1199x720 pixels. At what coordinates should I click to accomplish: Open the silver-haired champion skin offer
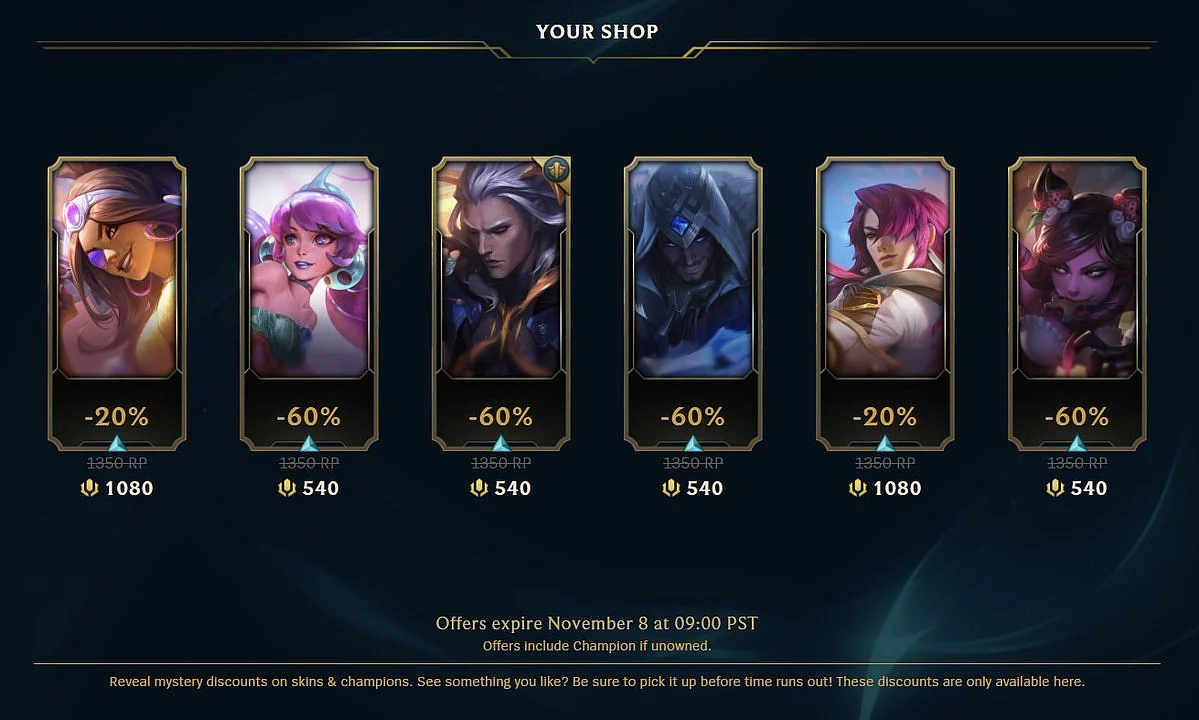pyautogui.click(x=501, y=303)
